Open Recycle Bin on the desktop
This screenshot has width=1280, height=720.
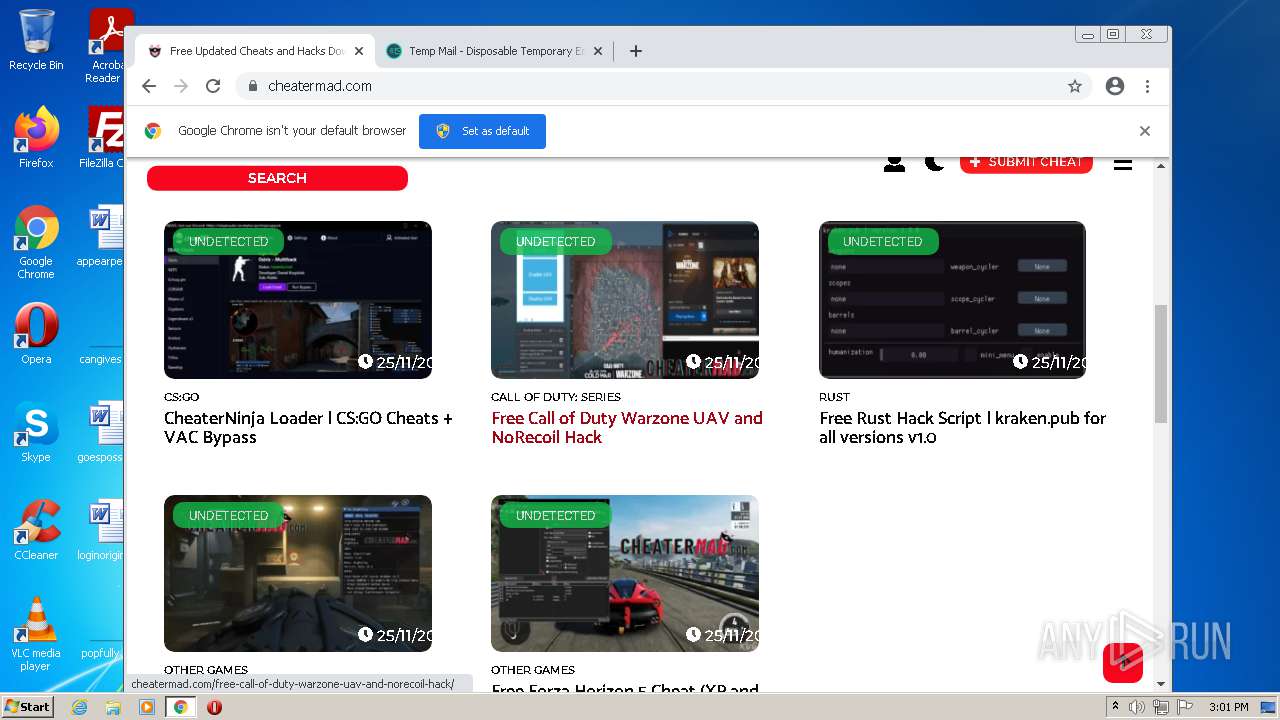coord(36,40)
